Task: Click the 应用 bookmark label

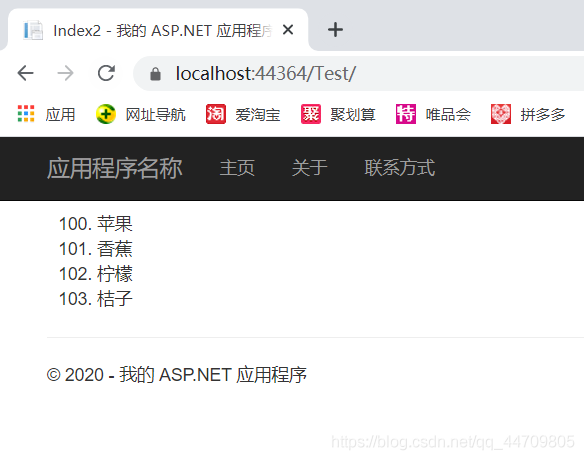Action: coord(60,114)
